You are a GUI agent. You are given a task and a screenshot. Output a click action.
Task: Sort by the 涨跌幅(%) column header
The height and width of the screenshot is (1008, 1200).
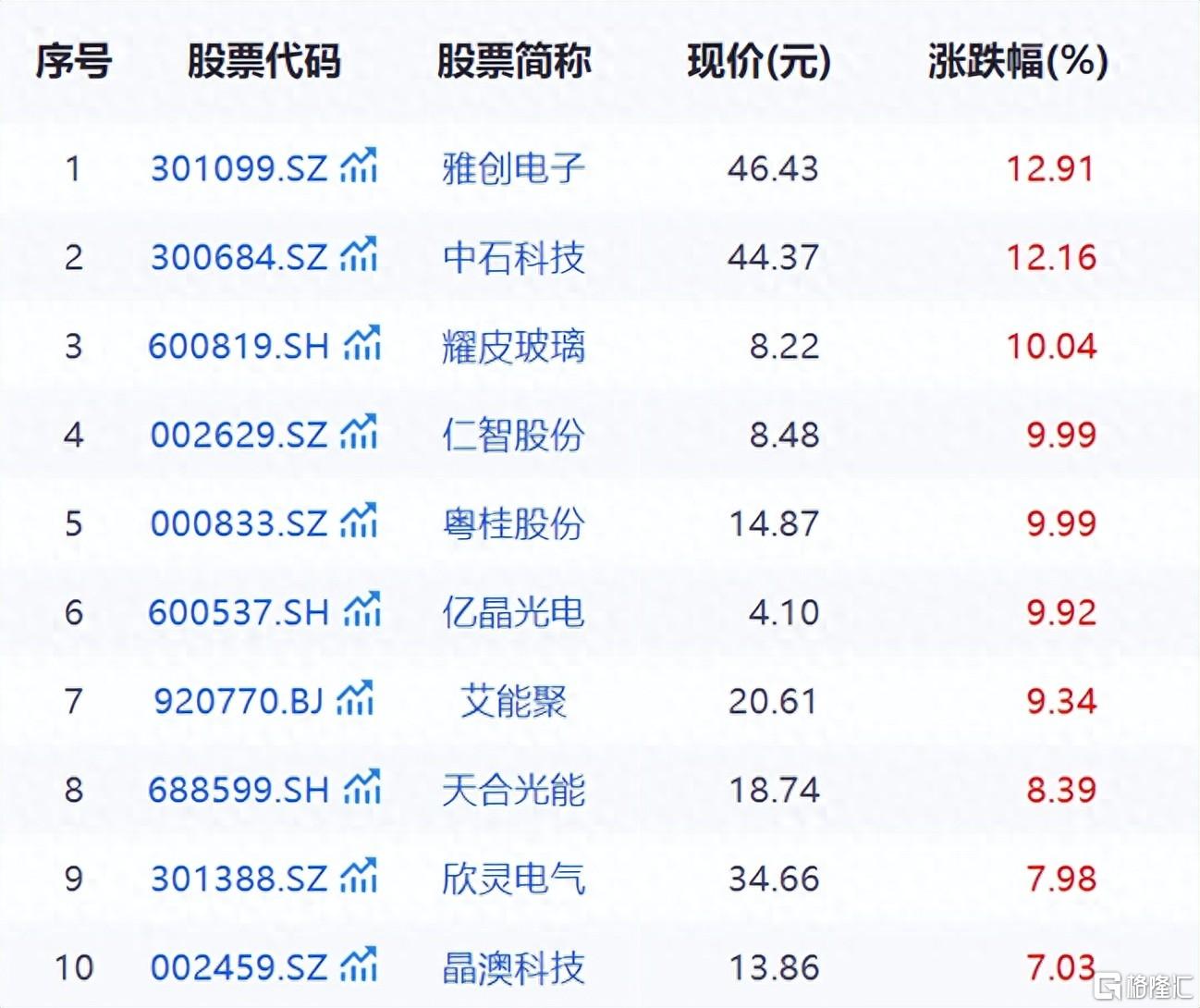1017,61
